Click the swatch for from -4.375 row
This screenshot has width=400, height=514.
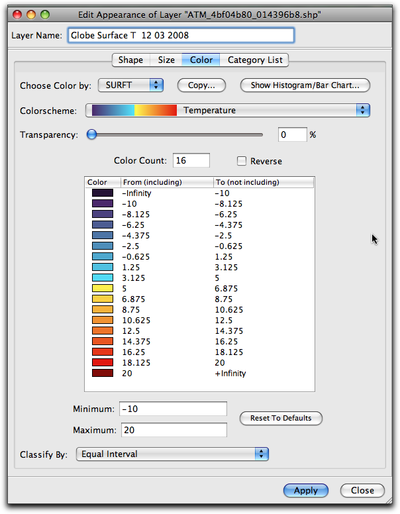103,235
